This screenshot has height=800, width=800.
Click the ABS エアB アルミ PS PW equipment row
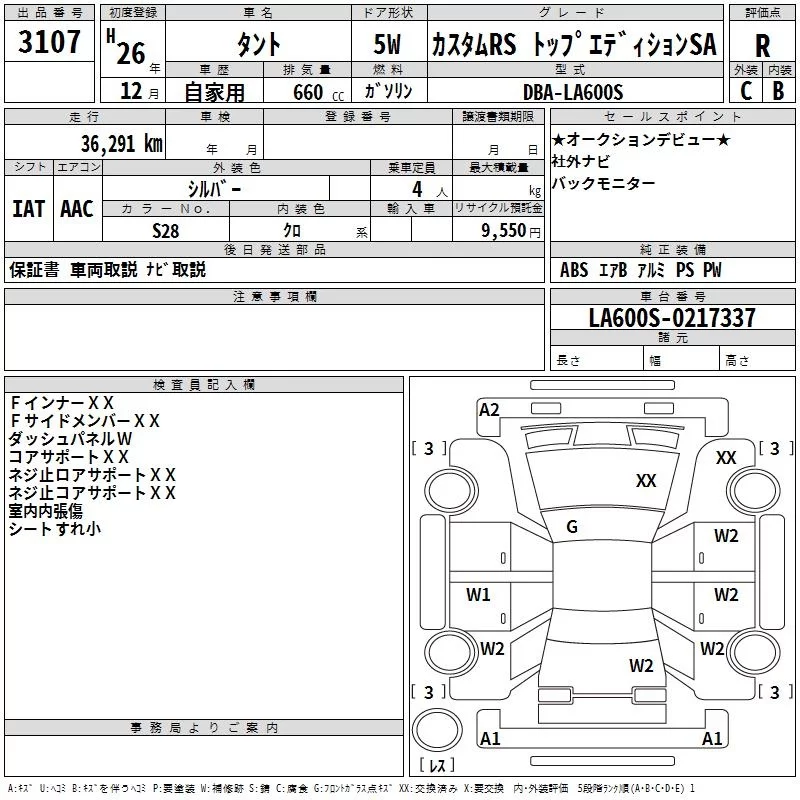[x=640, y=270]
